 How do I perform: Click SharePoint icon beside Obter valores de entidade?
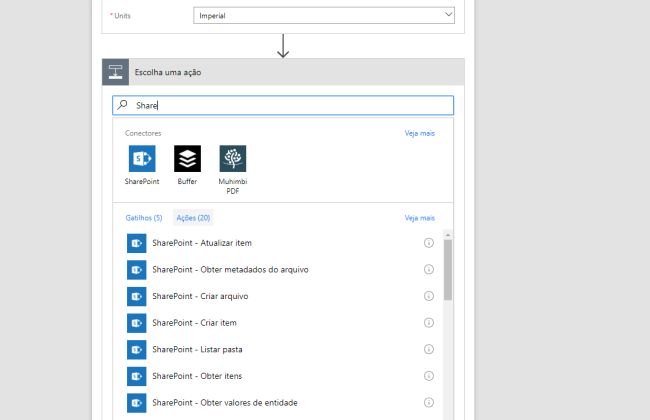point(136,403)
